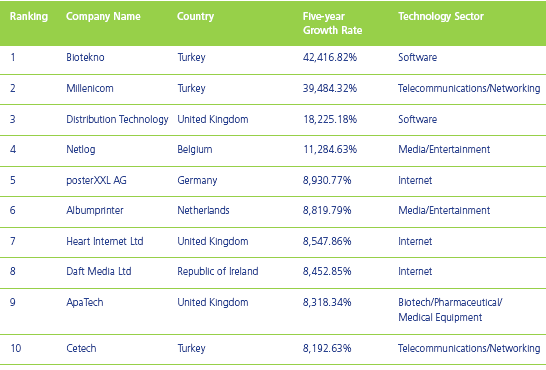Click the Belgium country cell

(195, 150)
